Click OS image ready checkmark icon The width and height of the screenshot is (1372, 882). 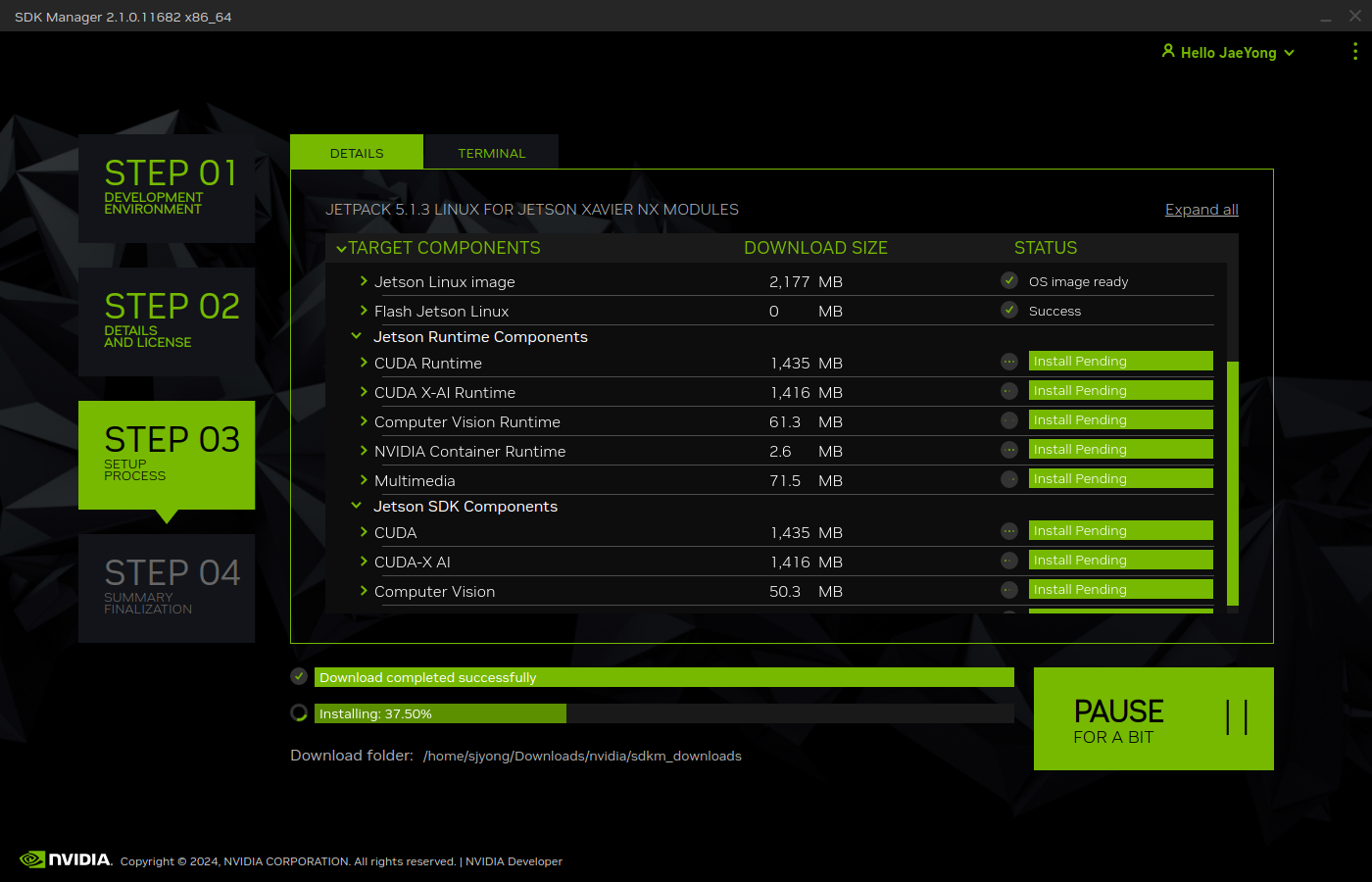tap(1009, 280)
